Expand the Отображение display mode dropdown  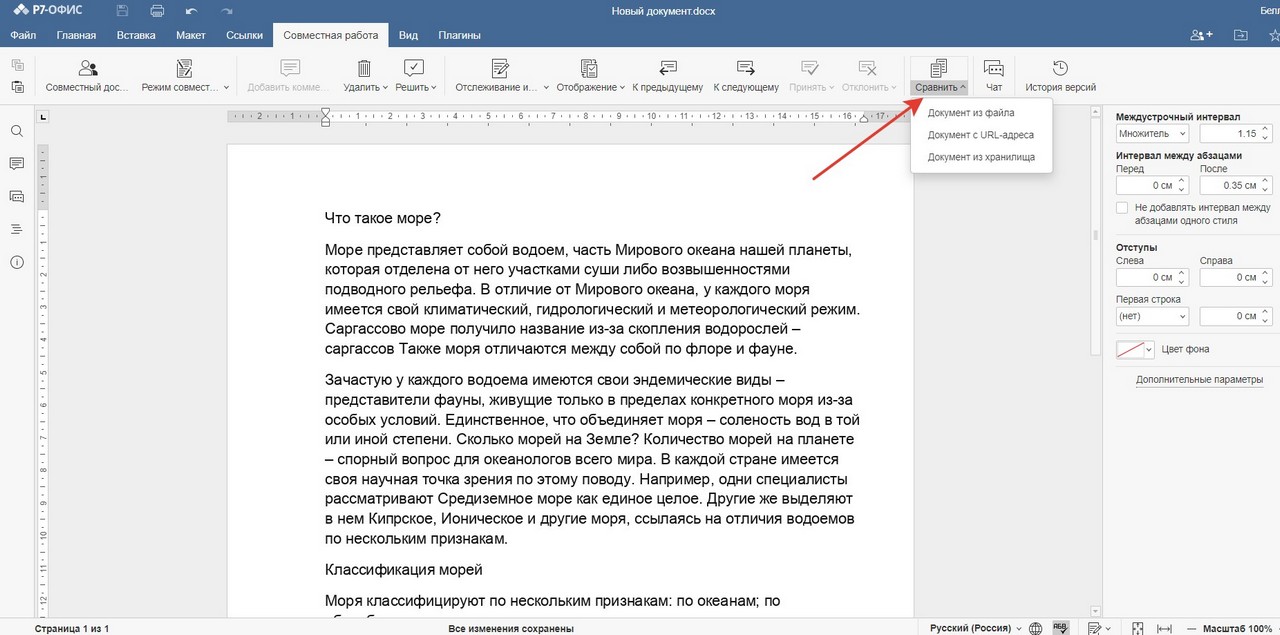pos(590,76)
